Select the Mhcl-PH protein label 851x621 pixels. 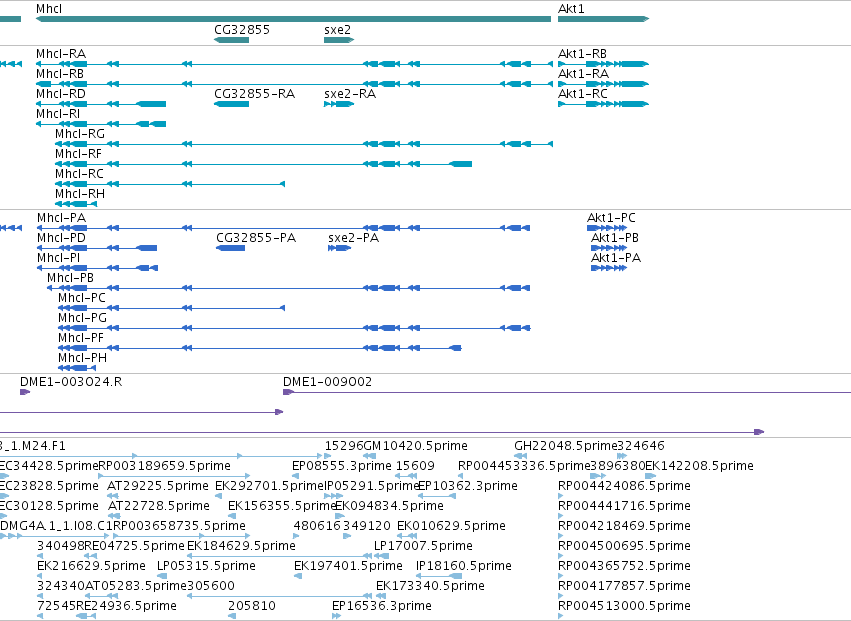click(82, 358)
